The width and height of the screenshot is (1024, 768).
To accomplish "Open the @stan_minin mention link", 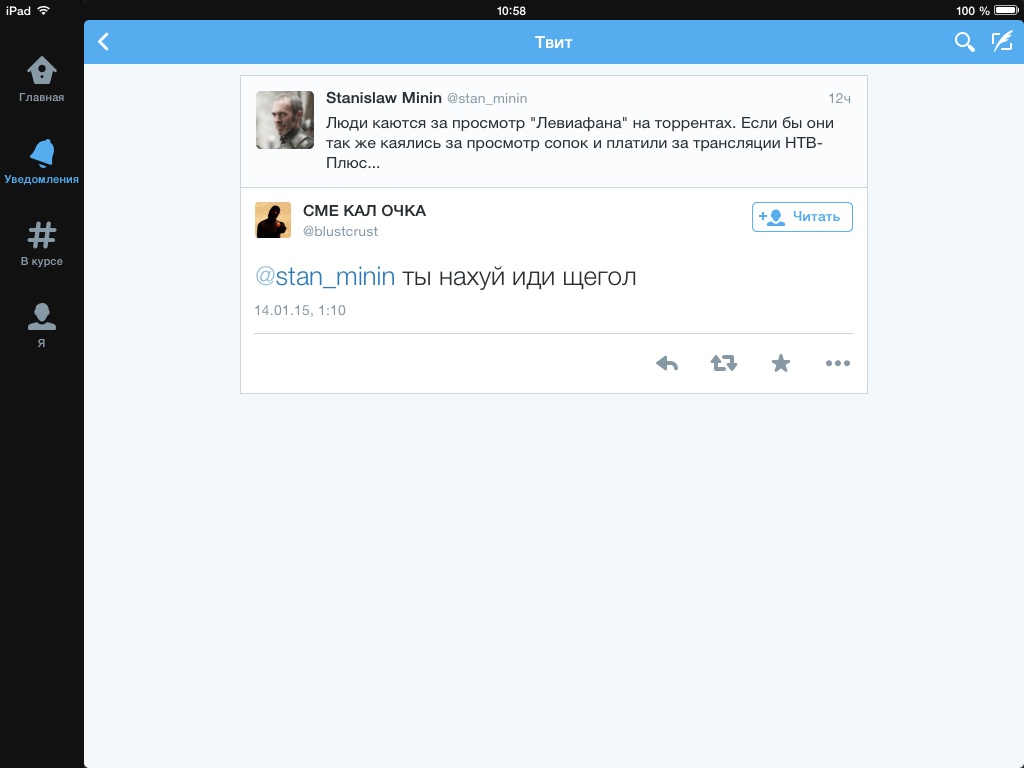I will point(325,277).
